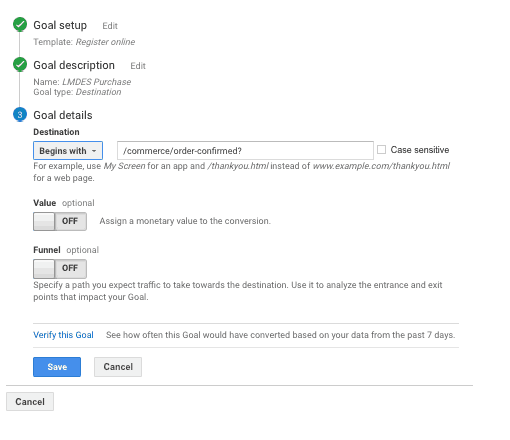Click the bottom-most Cancel button
The width and height of the screenshot is (510, 440).
coord(30,401)
